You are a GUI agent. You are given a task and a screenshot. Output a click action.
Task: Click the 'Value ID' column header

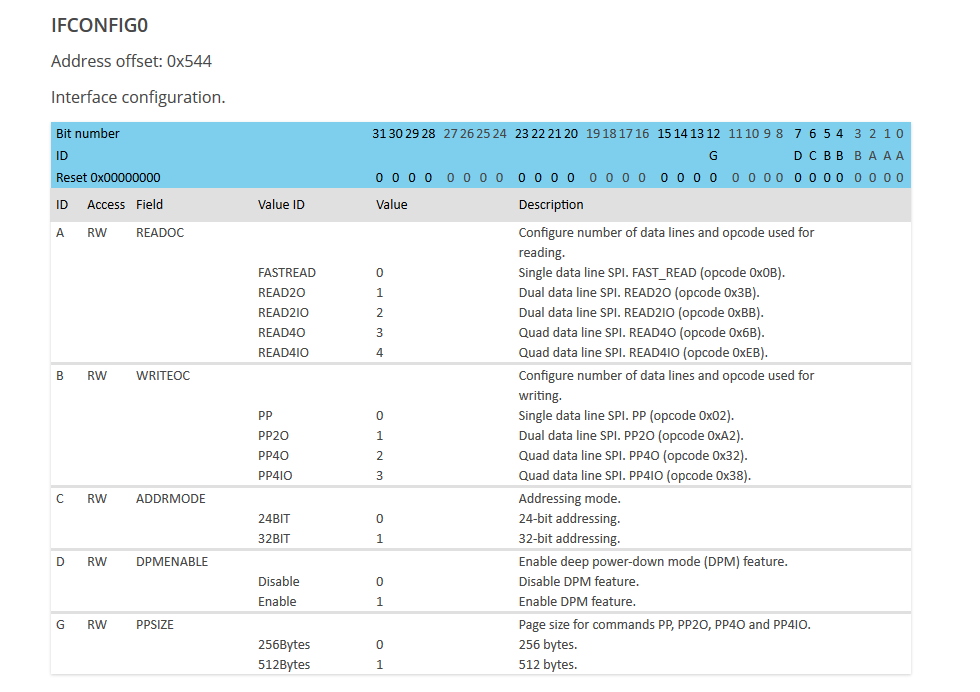(281, 205)
